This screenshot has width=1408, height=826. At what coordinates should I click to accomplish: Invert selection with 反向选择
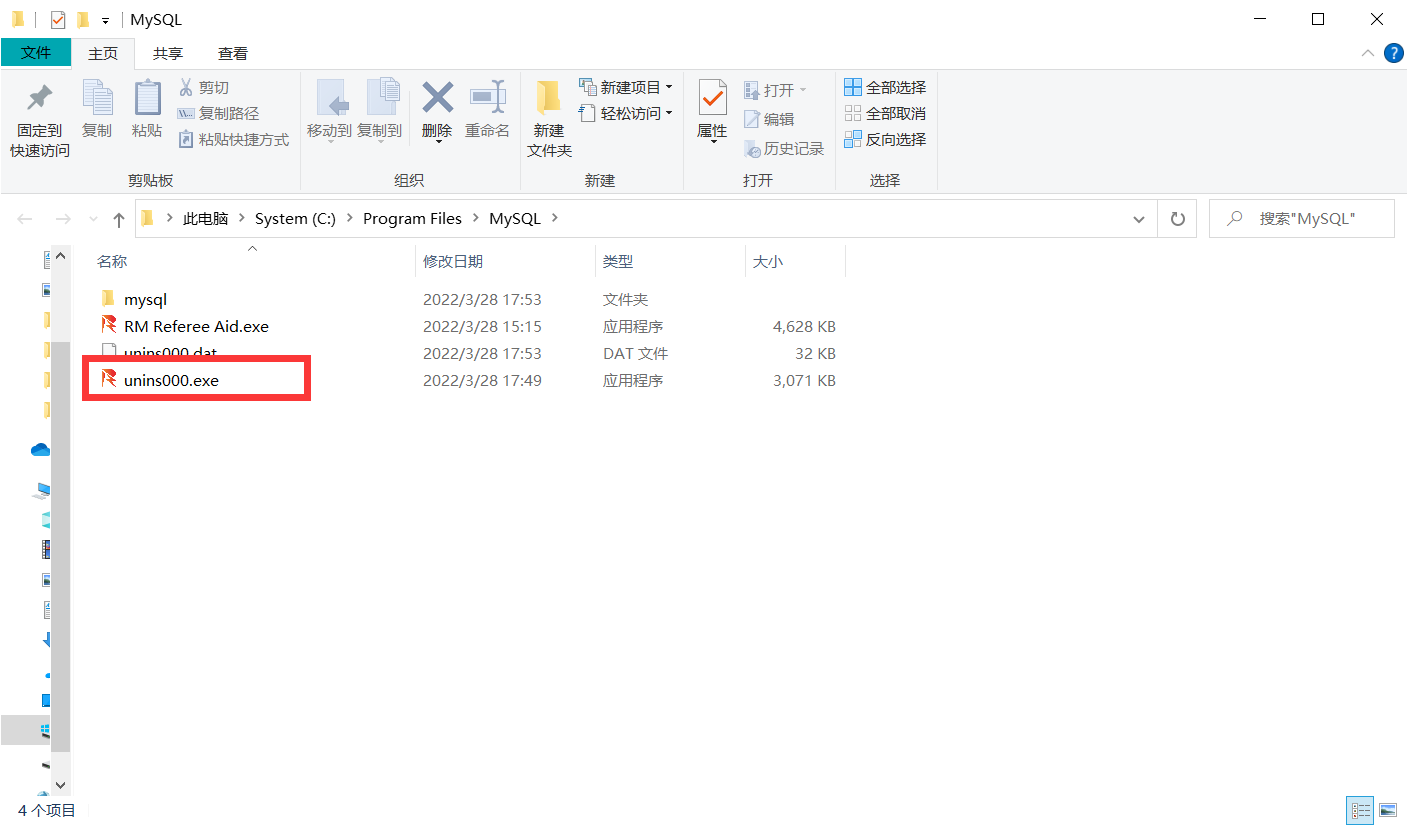click(885, 140)
